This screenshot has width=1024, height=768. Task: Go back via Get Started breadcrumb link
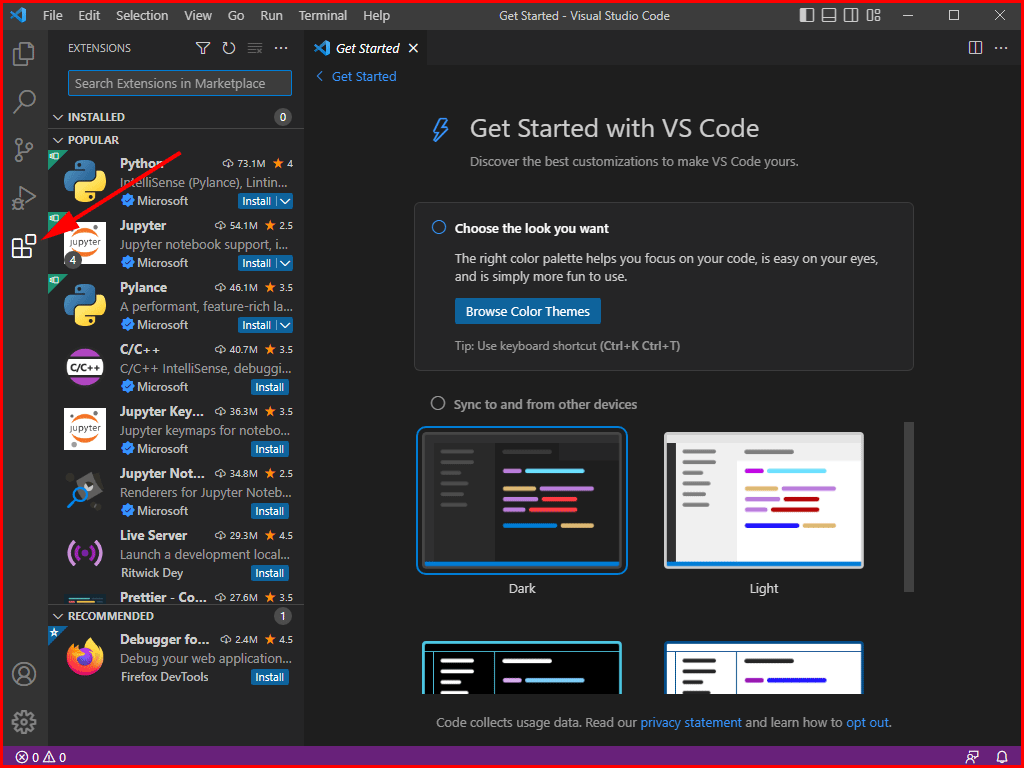pos(356,76)
